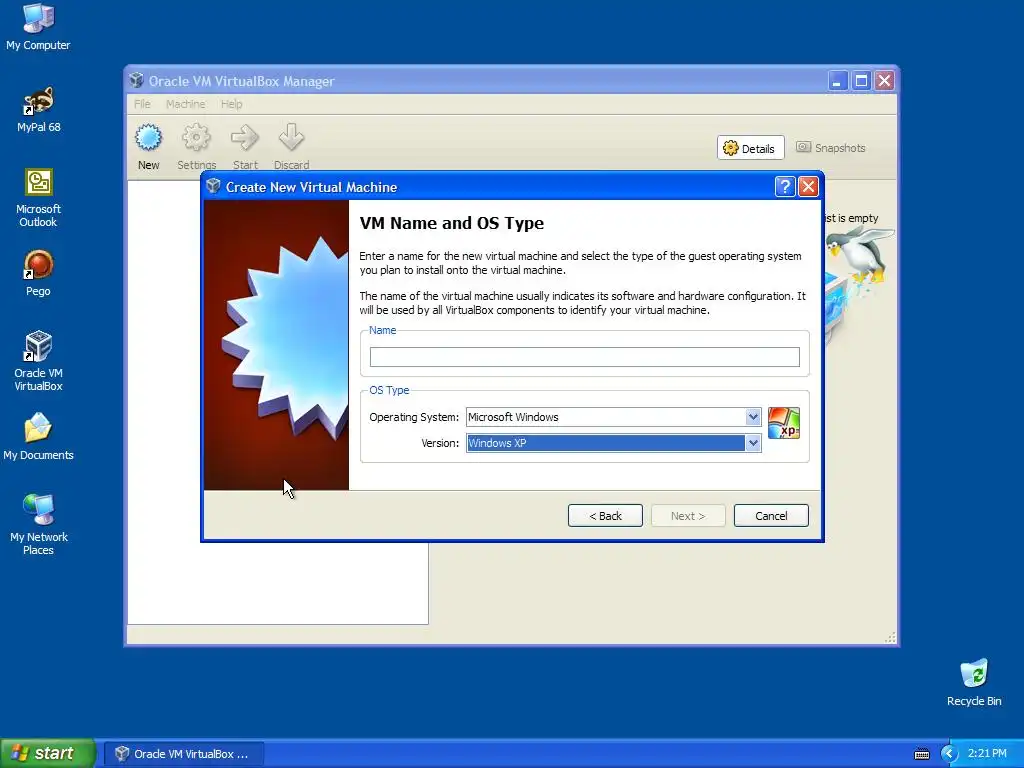The height and width of the screenshot is (768, 1024).
Task: Select the My Documents desktop icon
Action: tap(39, 437)
